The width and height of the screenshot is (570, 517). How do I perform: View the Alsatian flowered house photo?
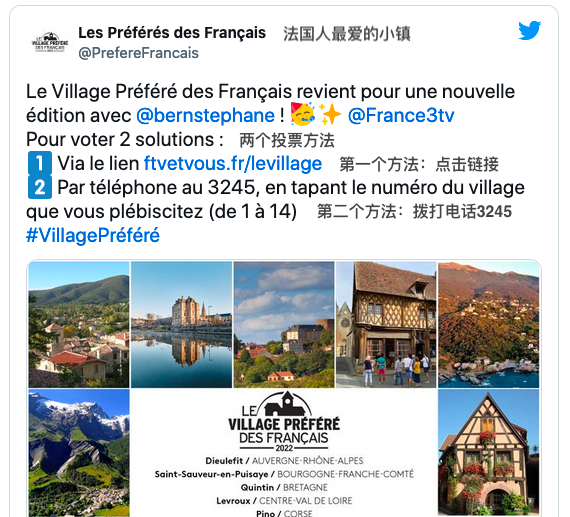(x=489, y=453)
